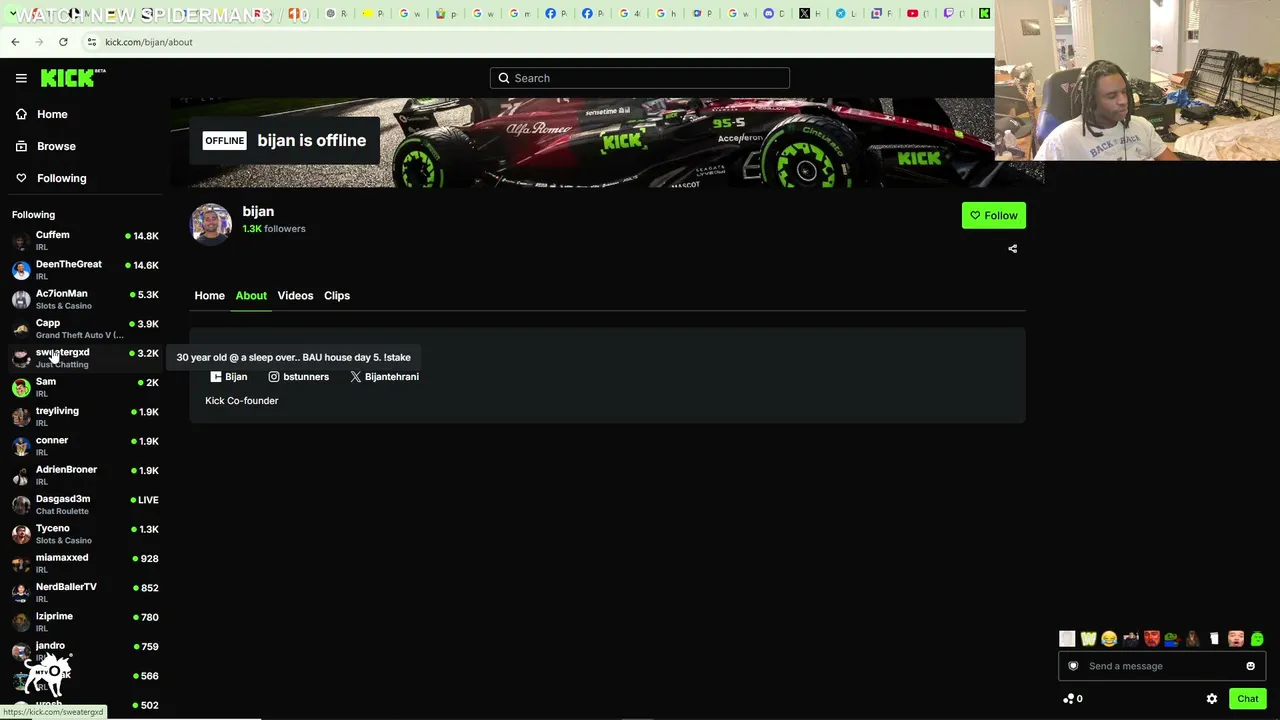Open conner's channel
Screen dimensions: 1280x720
[x=85, y=446]
